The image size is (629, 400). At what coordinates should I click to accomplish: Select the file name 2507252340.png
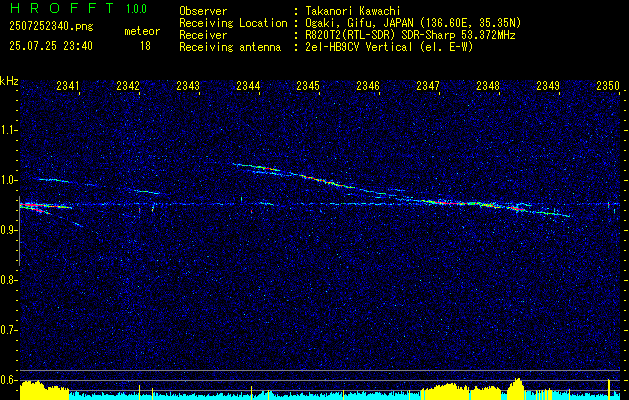click(51, 27)
